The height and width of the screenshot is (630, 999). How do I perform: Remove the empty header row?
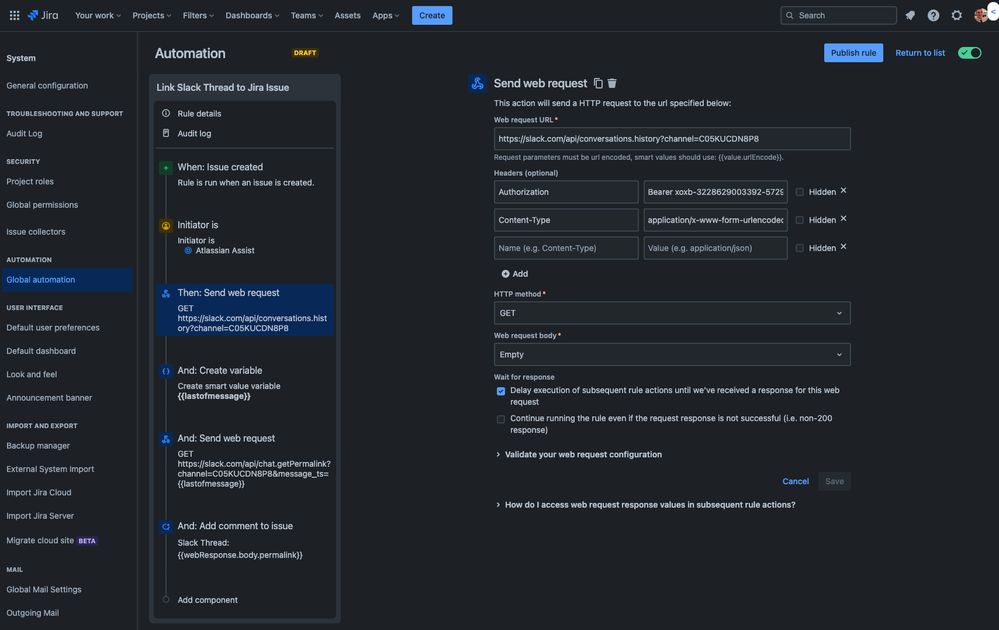coord(844,247)
